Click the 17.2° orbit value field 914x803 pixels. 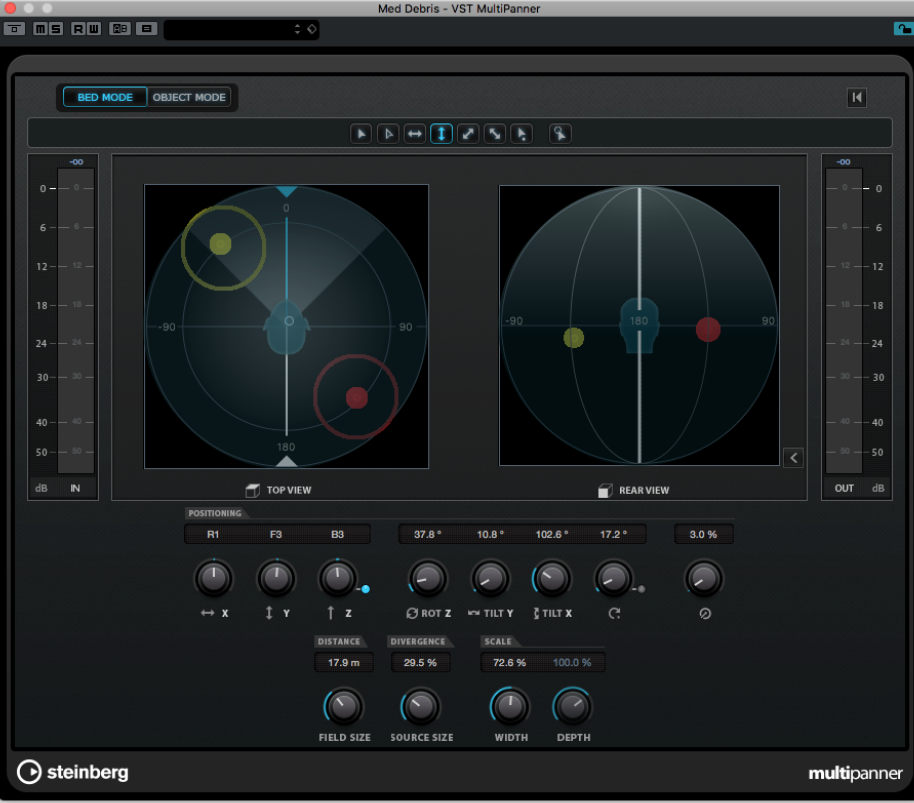(614, 534)
